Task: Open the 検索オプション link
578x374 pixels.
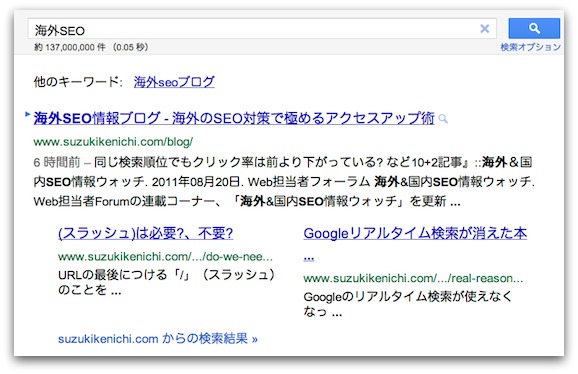Action: click(x=530, y=47)
